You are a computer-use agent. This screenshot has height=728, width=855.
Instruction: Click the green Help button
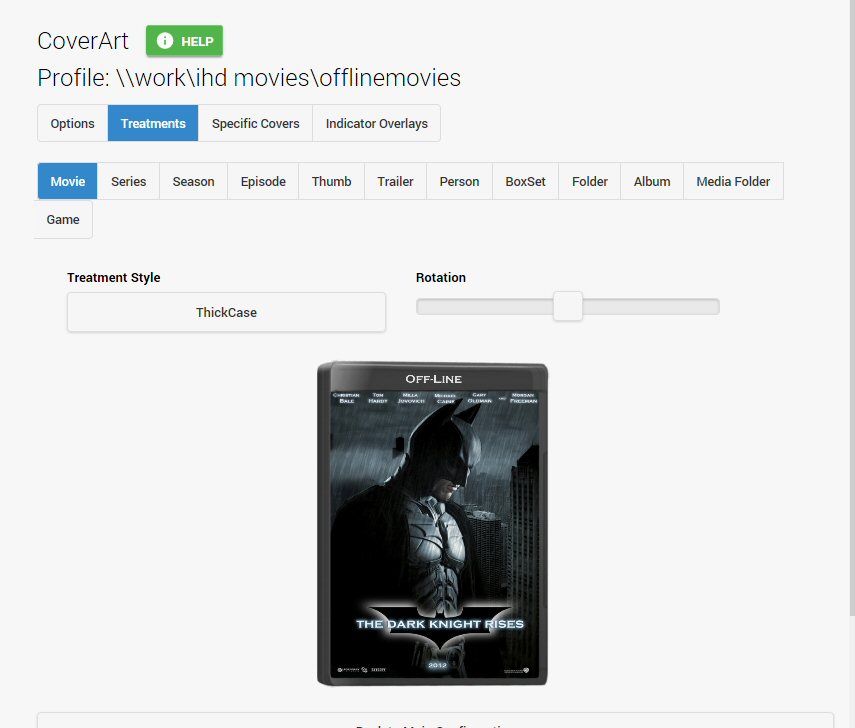coord(184,41)
